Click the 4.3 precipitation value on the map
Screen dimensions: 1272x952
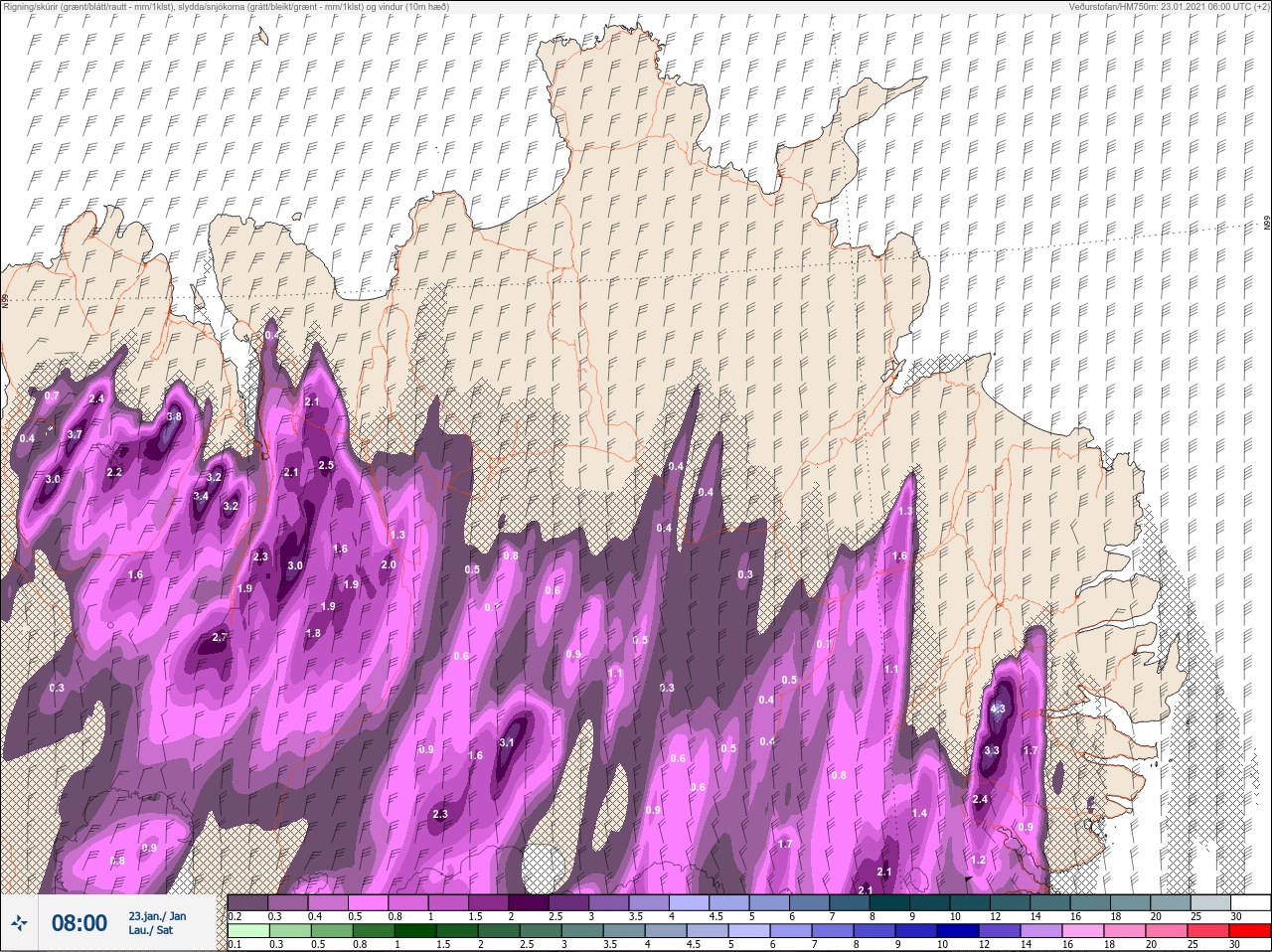pos(999,709)
